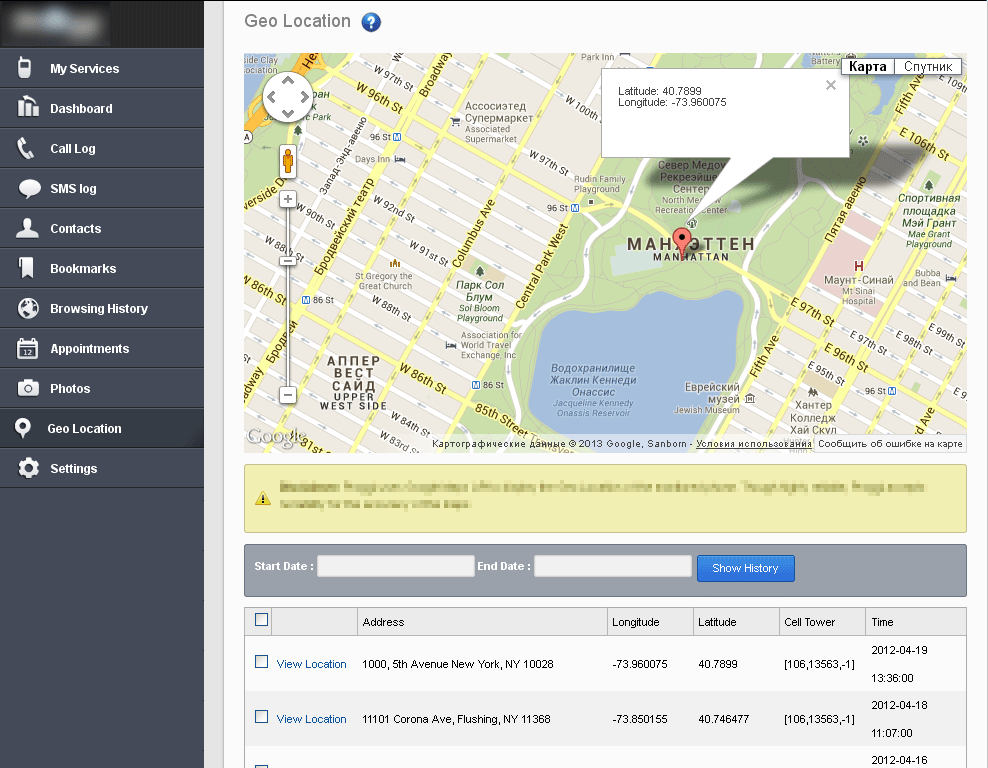Viewport: 988px width, 768px height.
Task: Zoom out on the map
Action: click(x=288, y=395)
